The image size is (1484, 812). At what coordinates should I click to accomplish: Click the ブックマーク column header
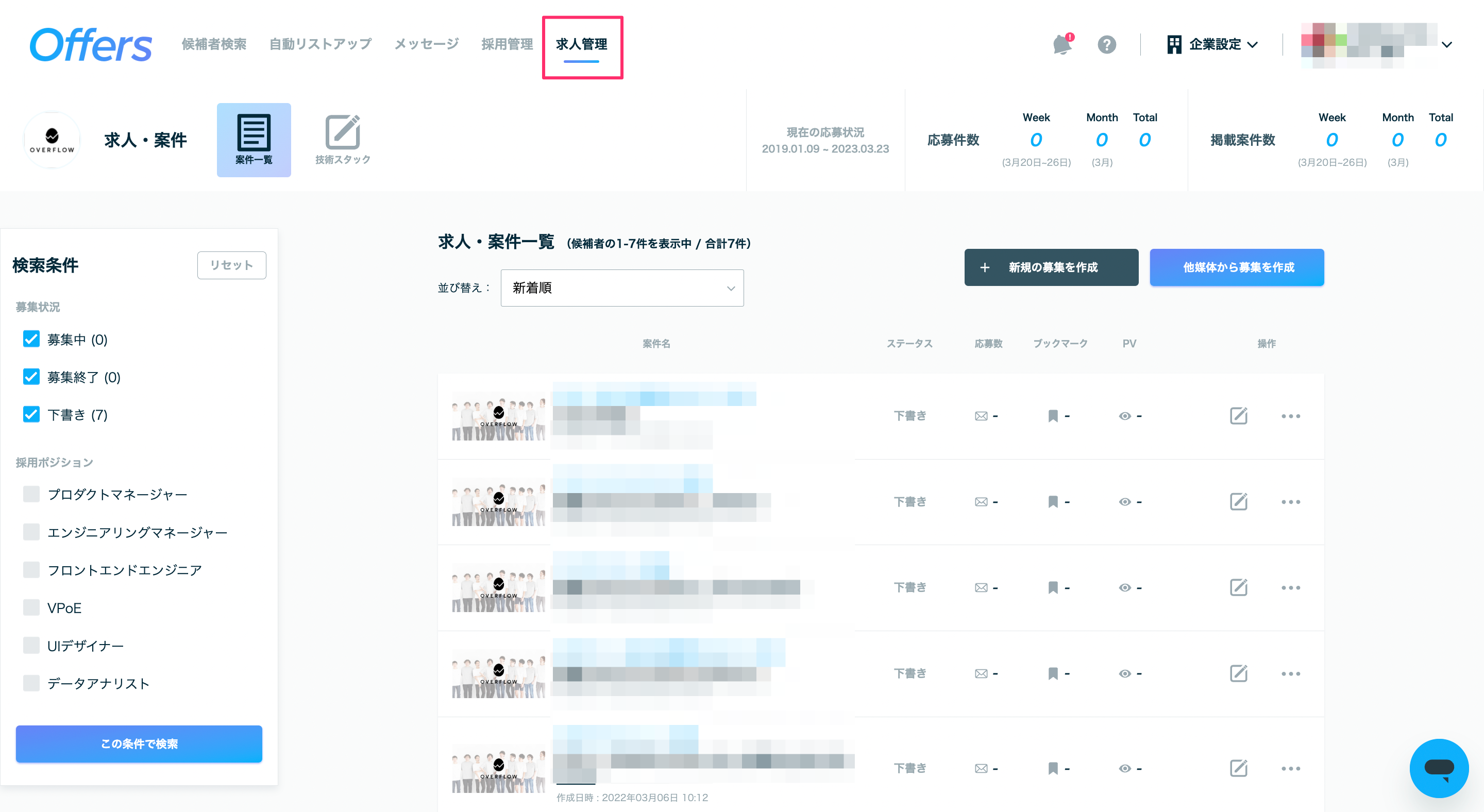[x=1060, y=343]
